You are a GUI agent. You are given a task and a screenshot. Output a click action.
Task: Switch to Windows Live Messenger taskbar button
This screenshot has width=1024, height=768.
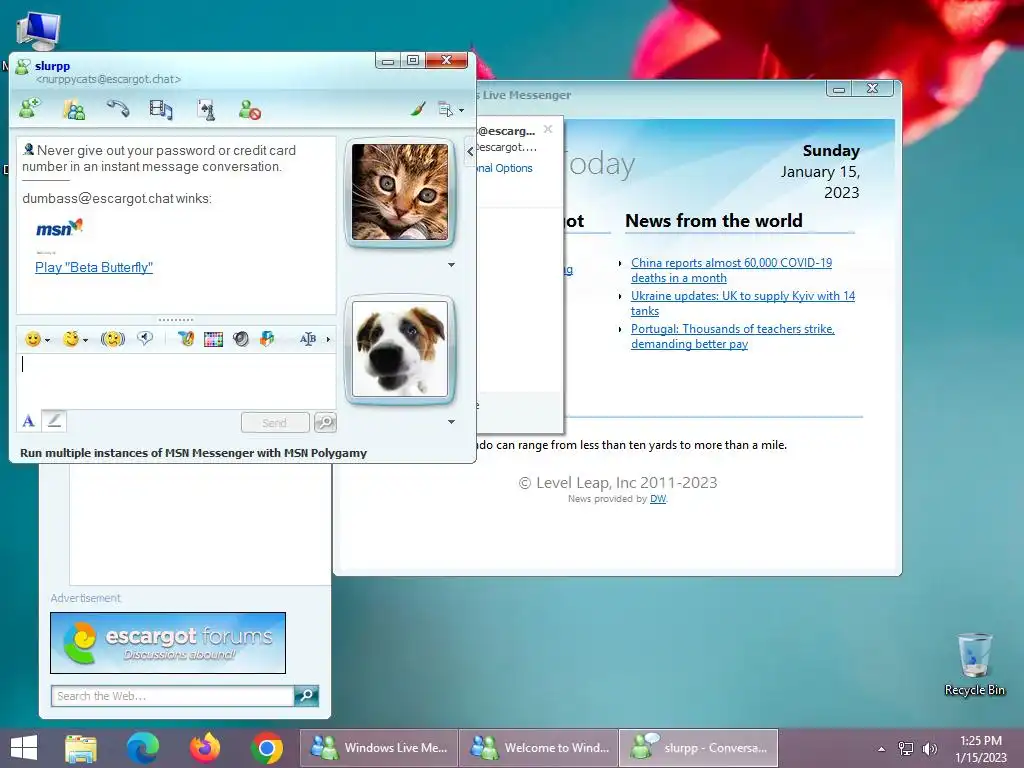click(378, 748)
